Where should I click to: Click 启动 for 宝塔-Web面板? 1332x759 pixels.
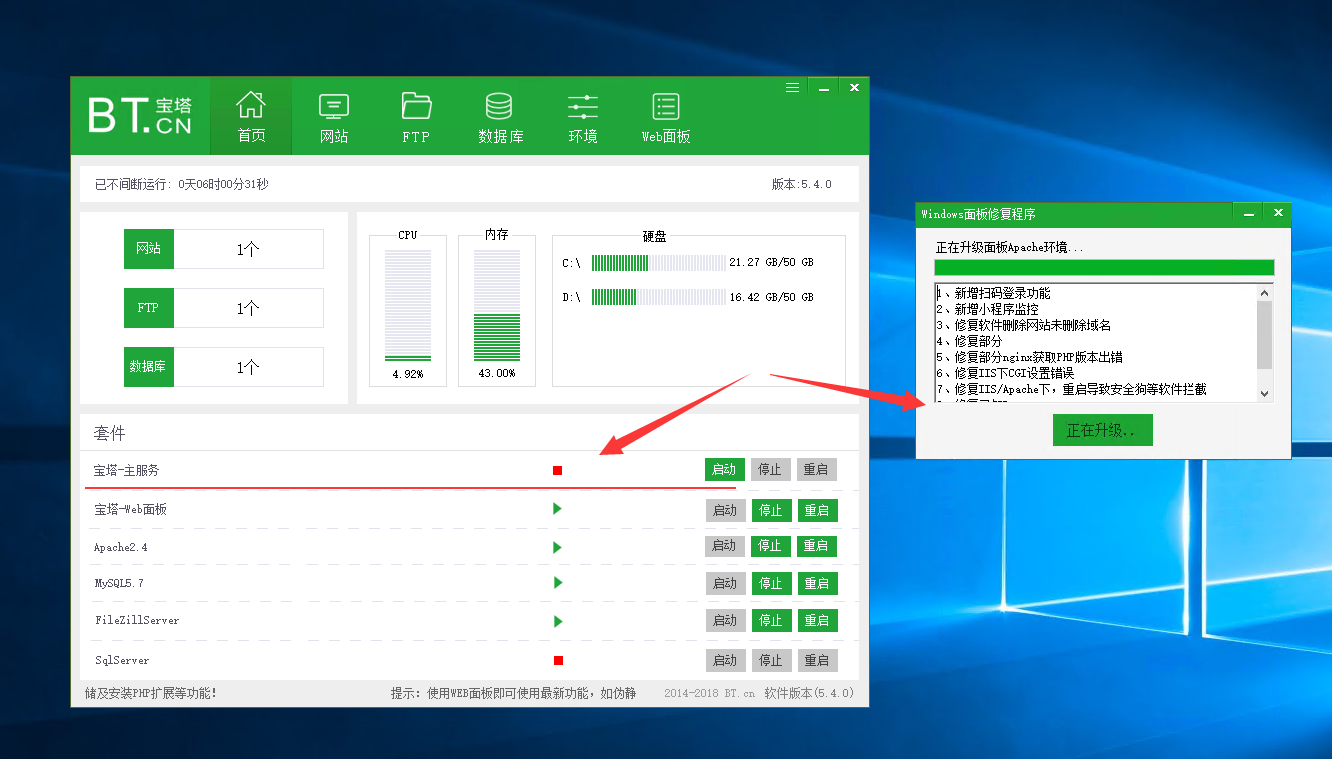point(725,510)
